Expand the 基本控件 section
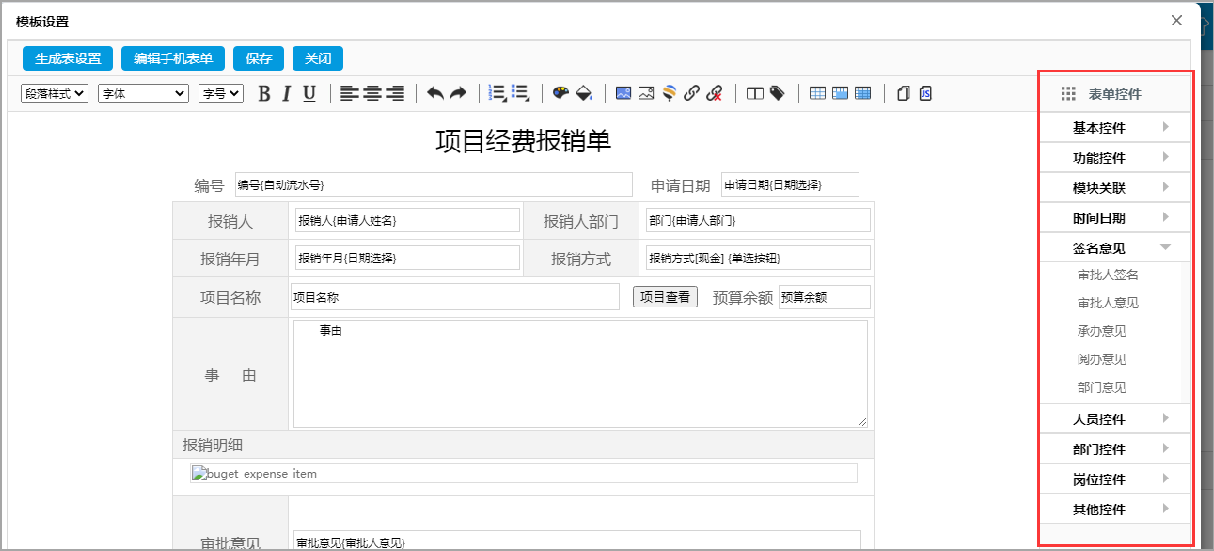This screenshot has width=1214, height=551. point(1115,128)
